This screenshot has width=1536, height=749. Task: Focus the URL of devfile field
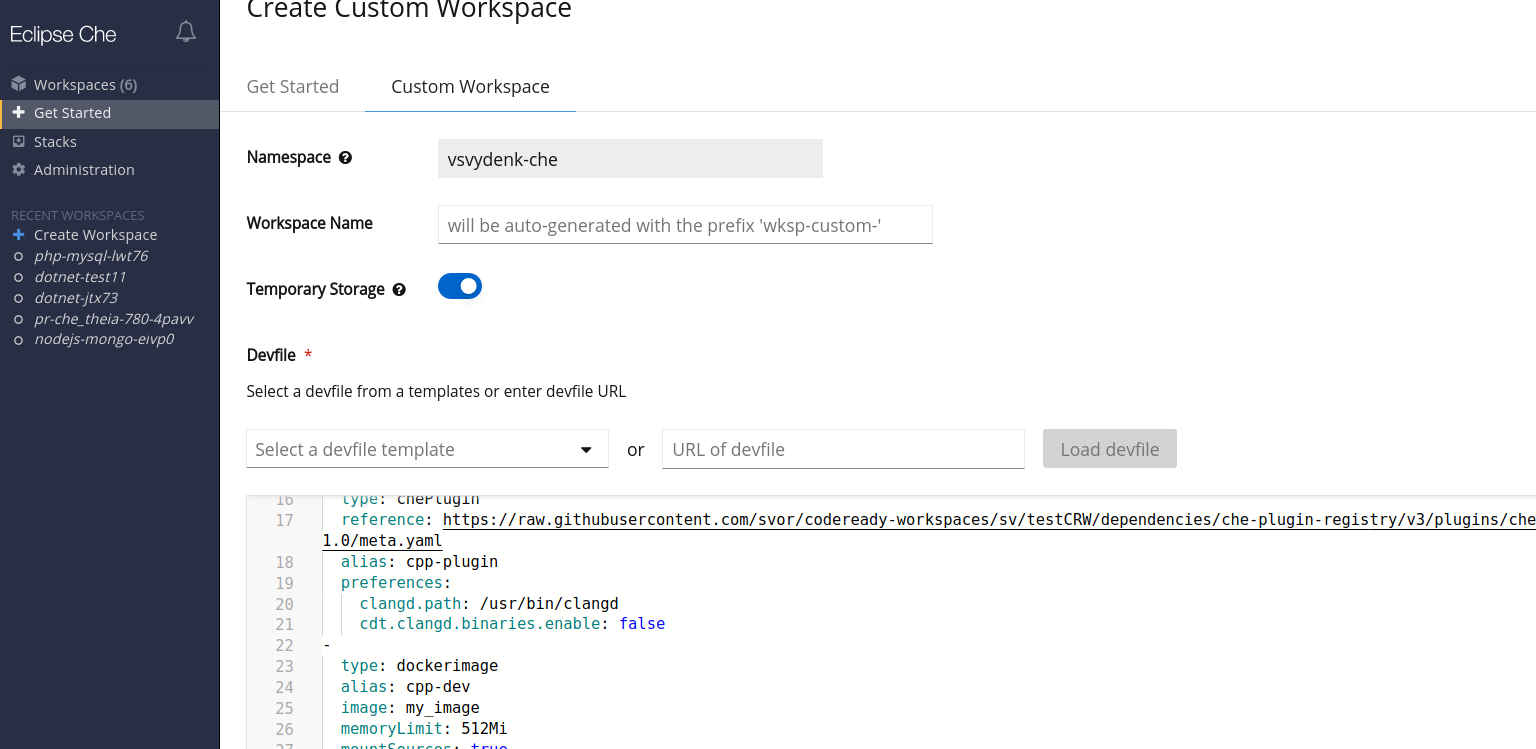point(842,449)
